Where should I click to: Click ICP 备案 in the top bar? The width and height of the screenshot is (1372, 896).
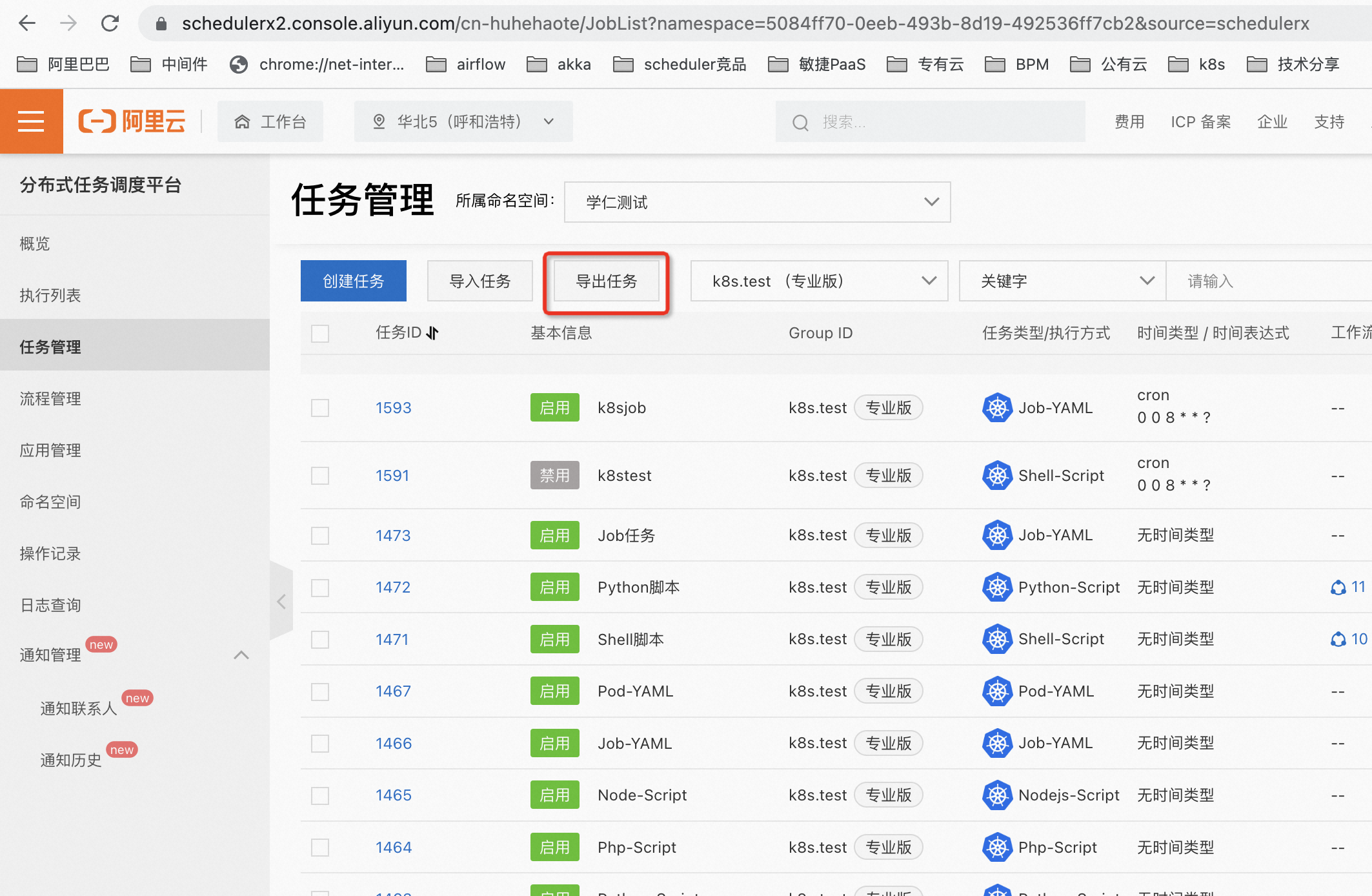pyautogui.click(x=1201, y=122)
